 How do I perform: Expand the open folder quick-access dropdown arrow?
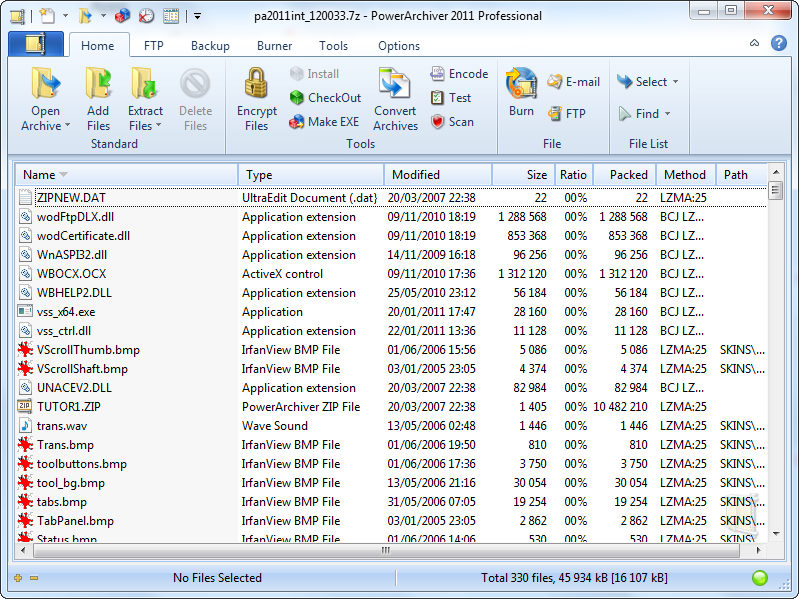(103, 16)
